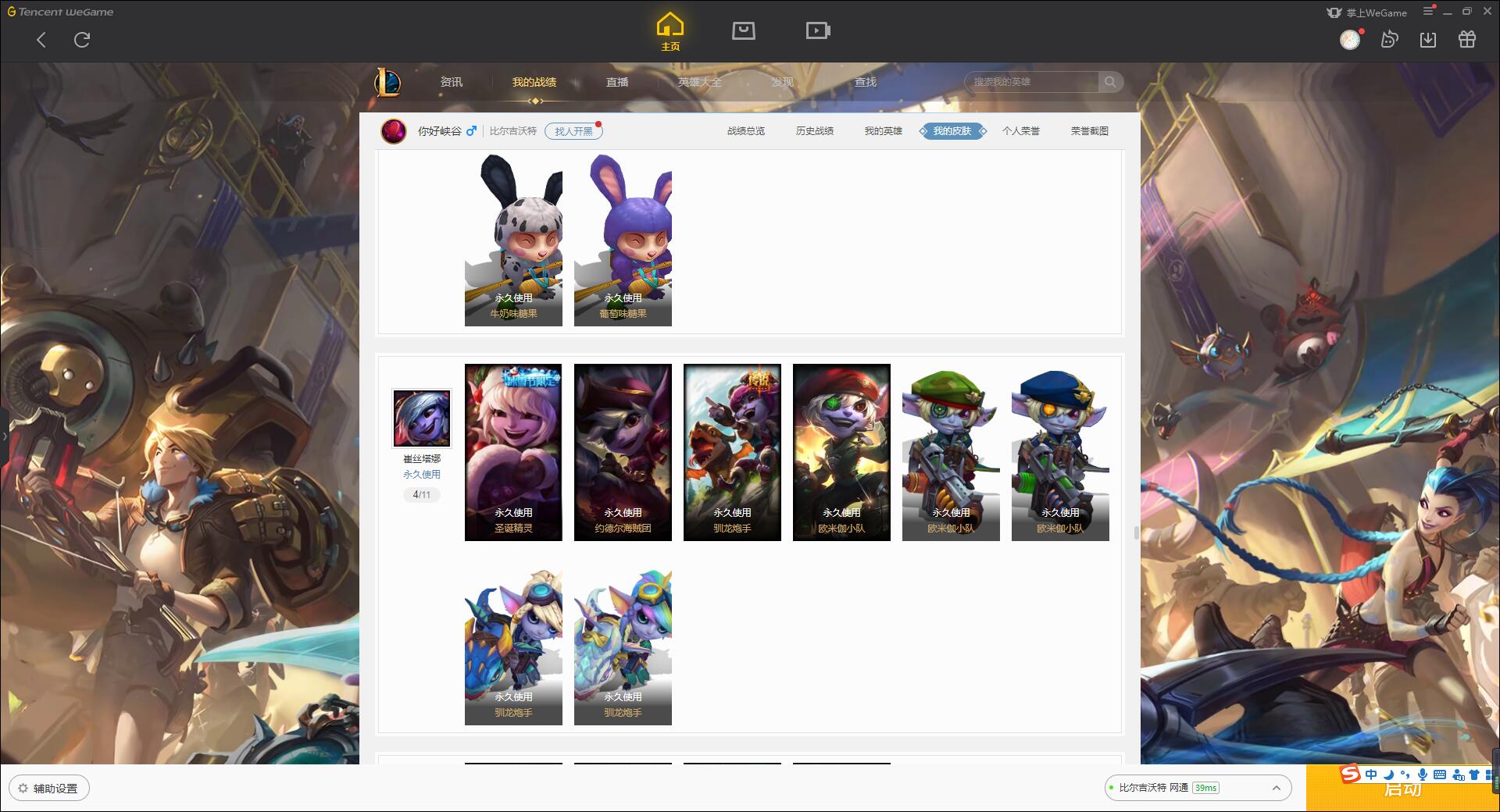Viewport: 1500px width, 812px height.
Task: Open the 直播 tab
Action: point(617,82)
